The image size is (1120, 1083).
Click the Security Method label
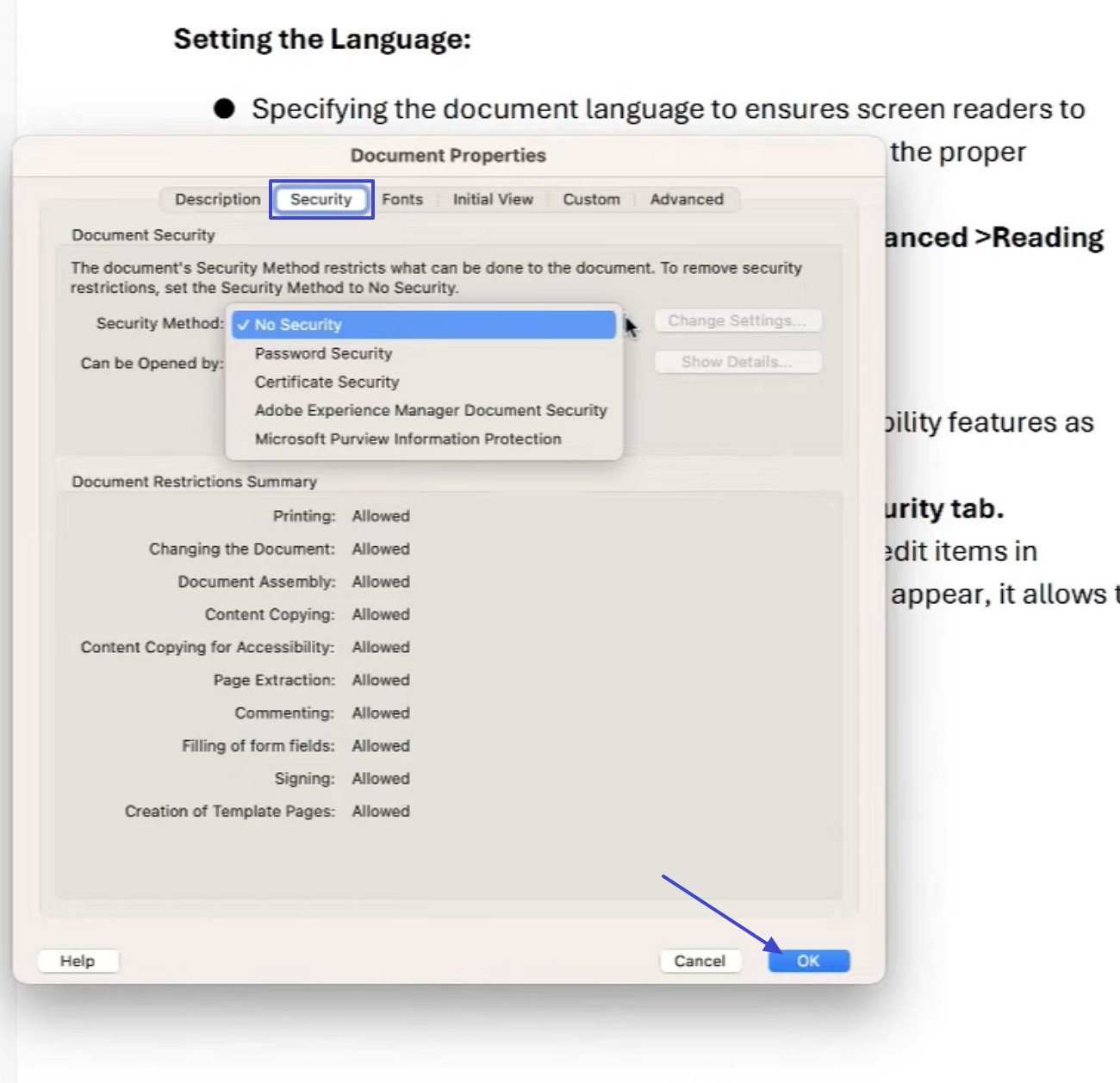(x=159, y=323)
